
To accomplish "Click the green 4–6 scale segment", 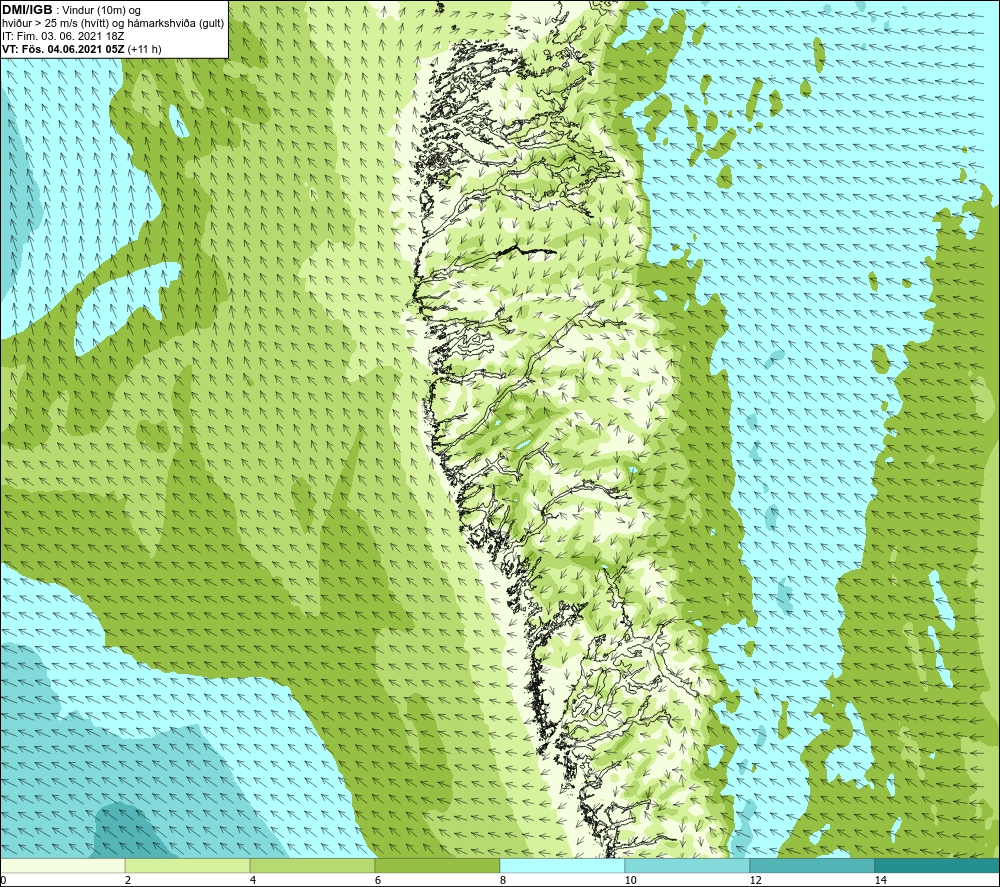I will (312, 865).
